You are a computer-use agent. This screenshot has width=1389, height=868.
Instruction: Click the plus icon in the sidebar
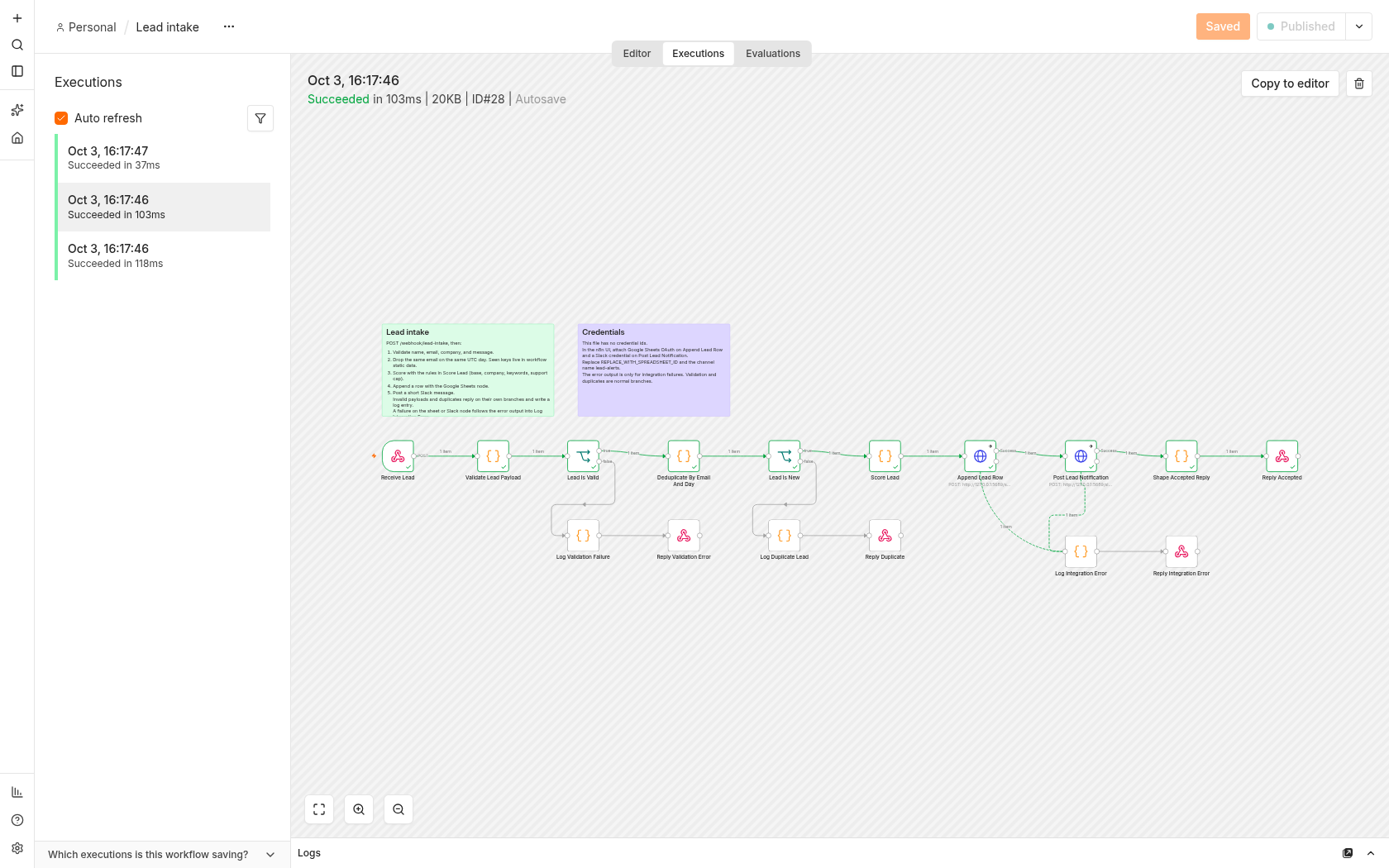(17, 18)
